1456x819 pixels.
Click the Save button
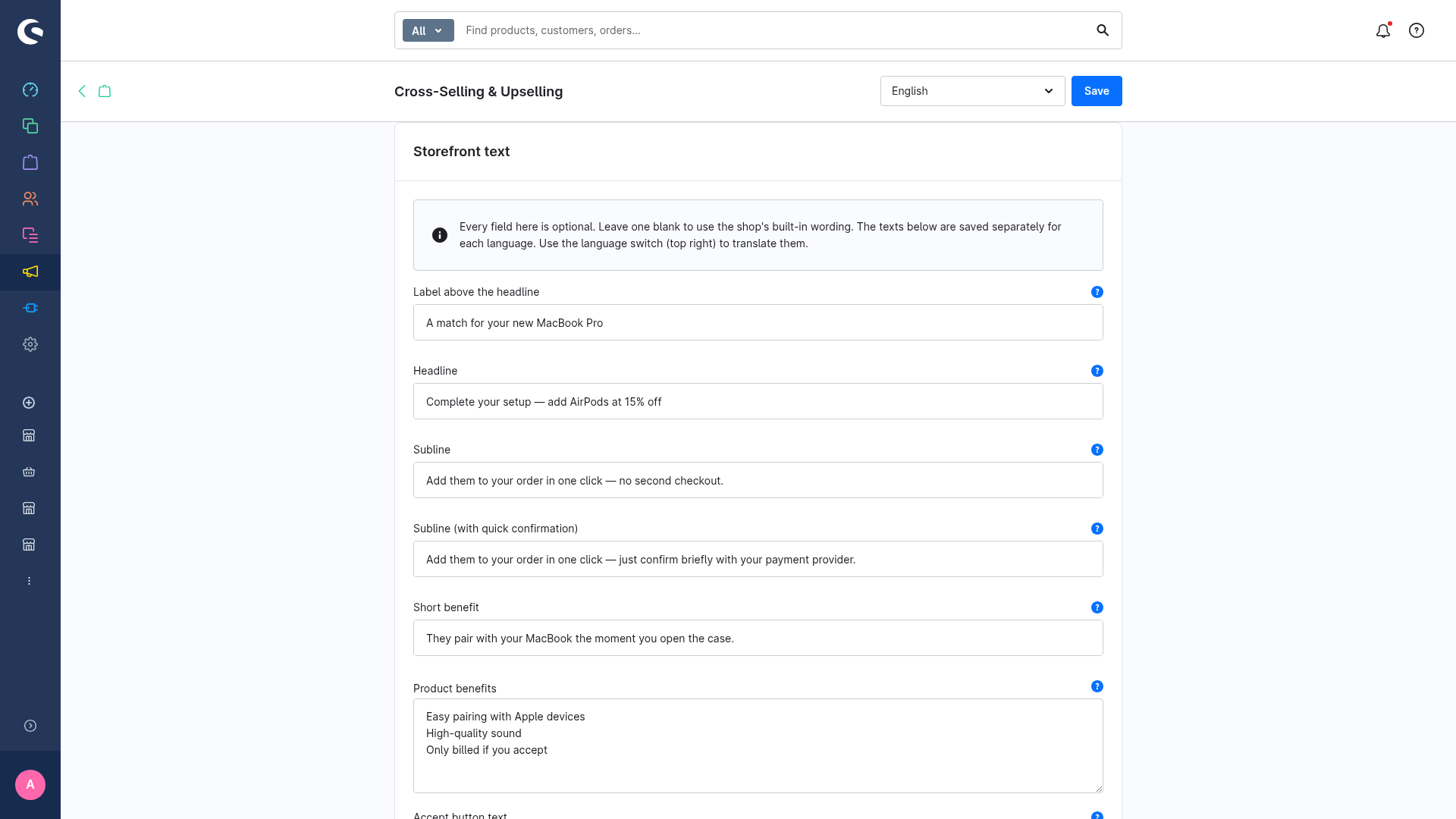click(1097, 91)
